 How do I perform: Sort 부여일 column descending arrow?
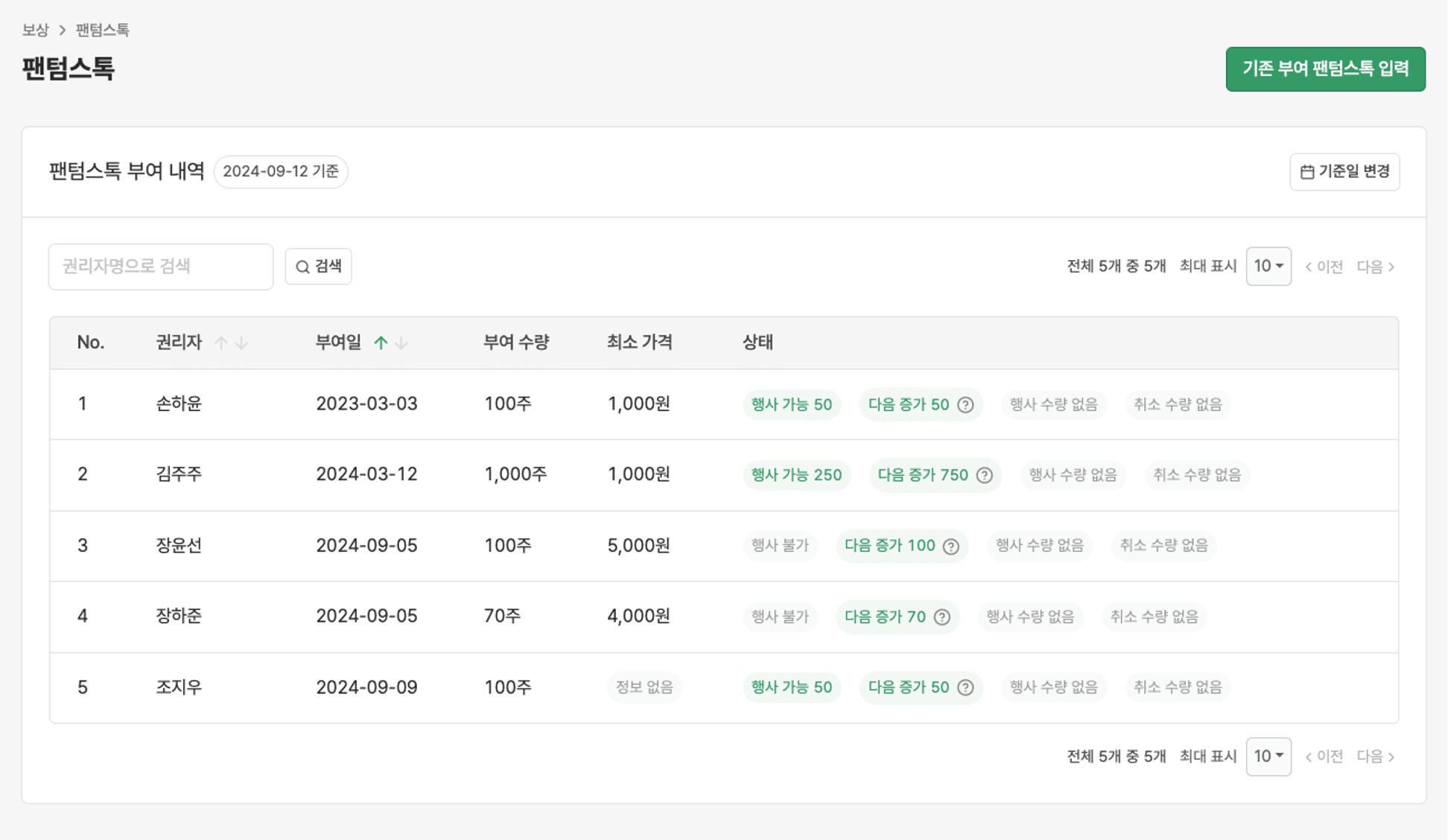click(x=401, y=343)
